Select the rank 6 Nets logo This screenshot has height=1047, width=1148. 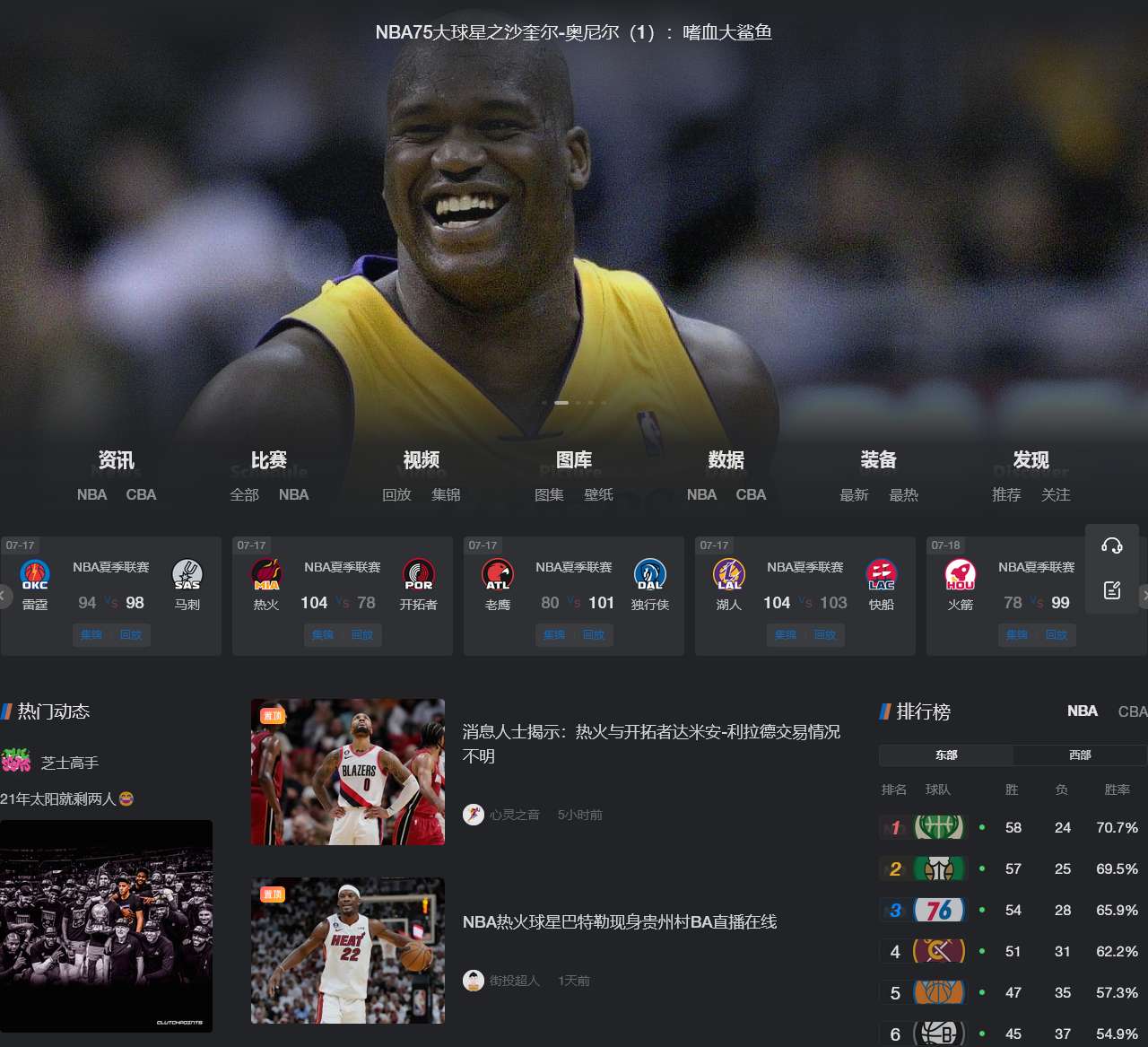(939, 1034)
